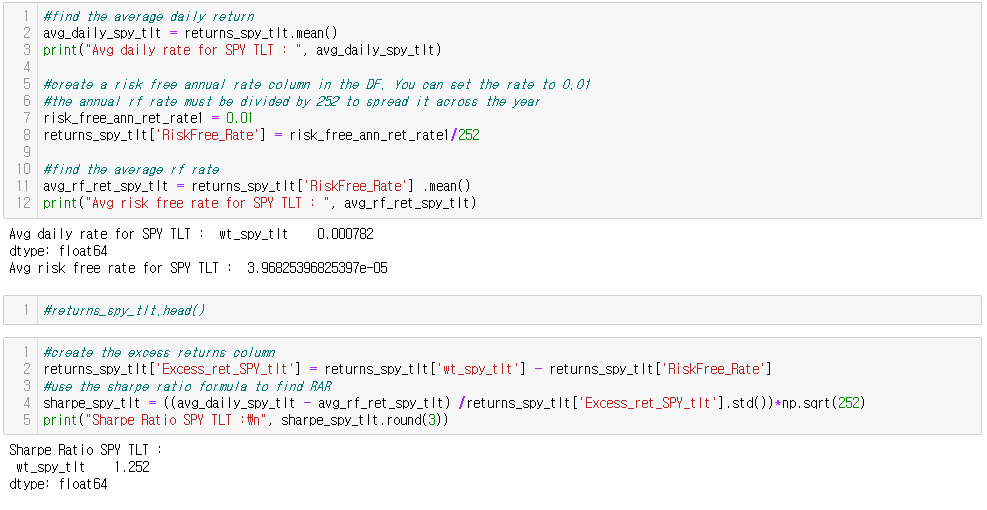Image resolution: width=987 pixels, height=510 pixels.
Task: Click the output text 'Sharpe Ratio SPY TLT :'
Action: 86,450
